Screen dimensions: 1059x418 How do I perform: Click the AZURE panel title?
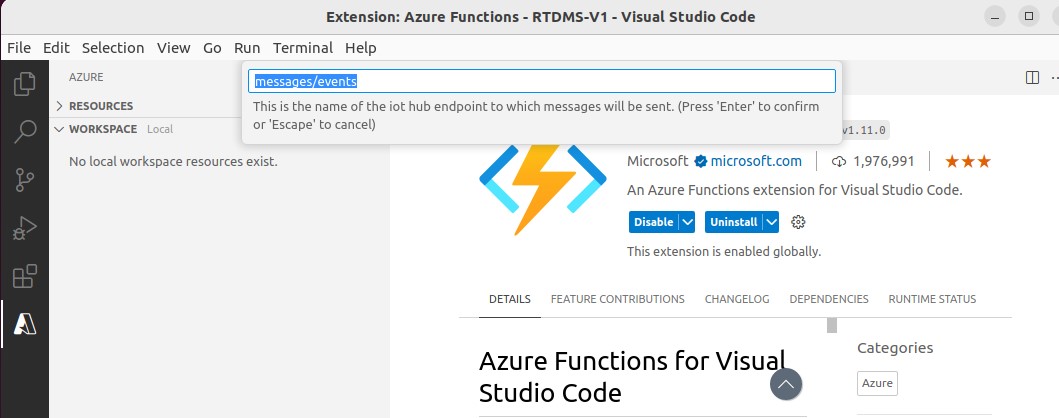coord(86,78)
